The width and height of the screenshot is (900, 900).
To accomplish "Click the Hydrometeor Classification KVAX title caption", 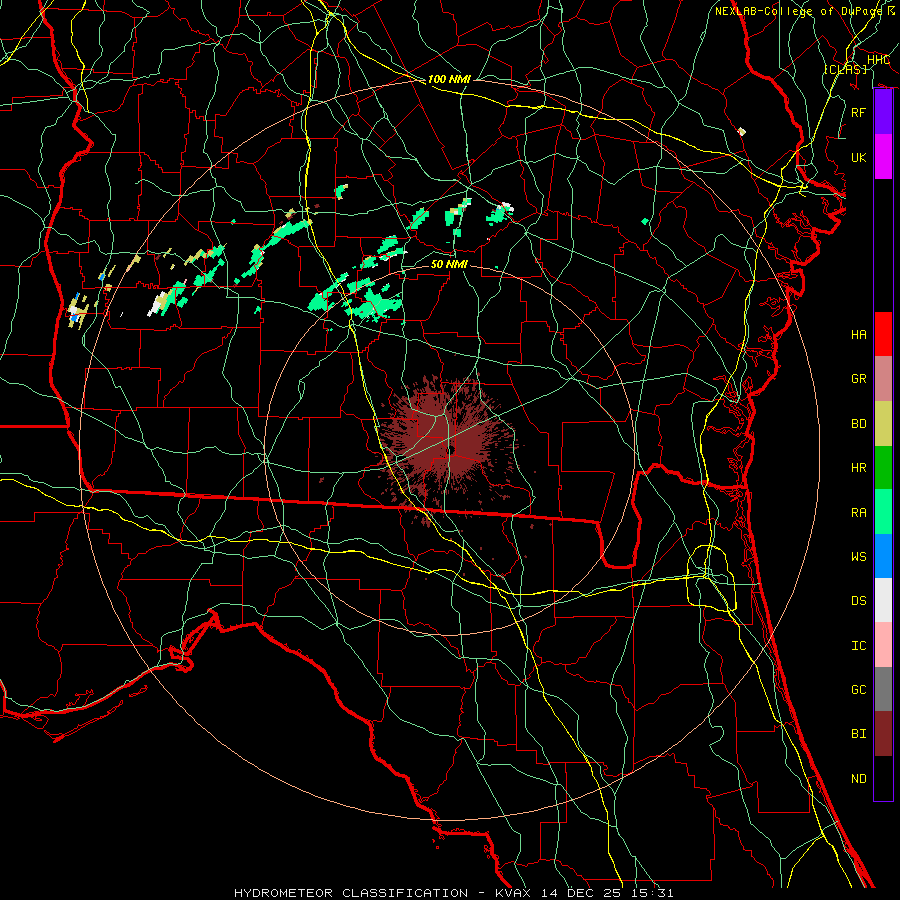I will 453,893.
